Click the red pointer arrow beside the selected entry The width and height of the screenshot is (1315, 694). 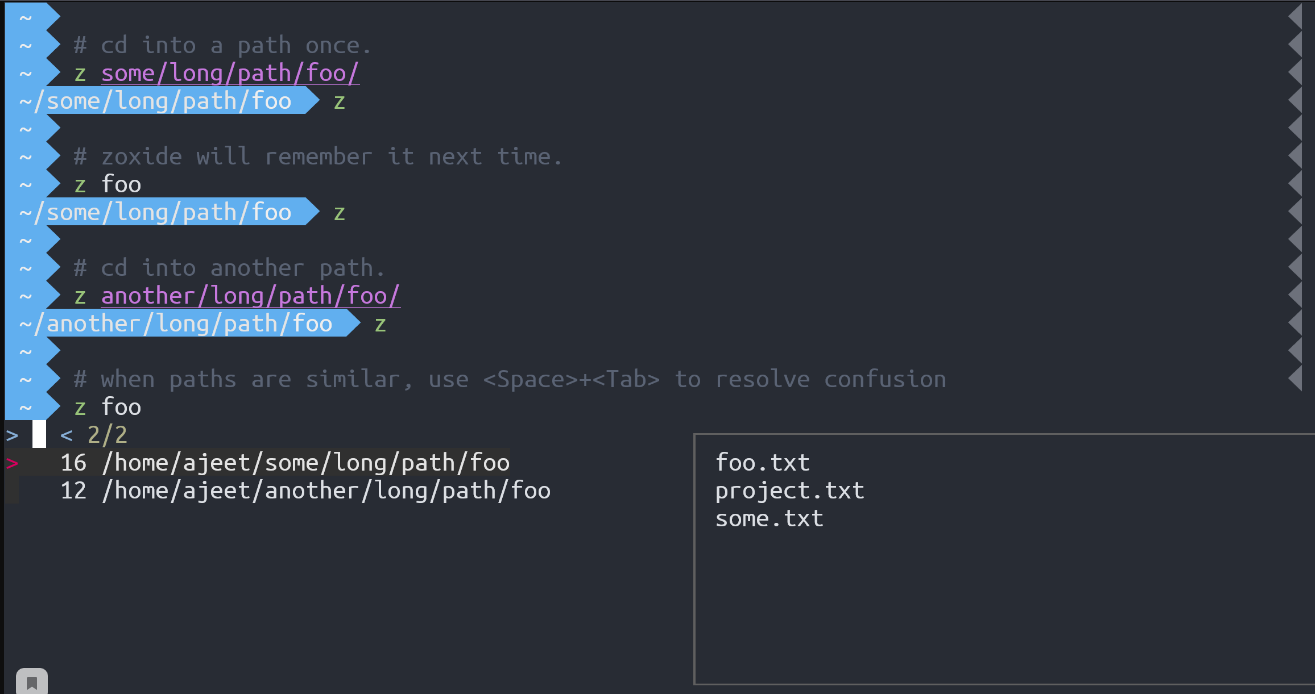coord(12,463)
